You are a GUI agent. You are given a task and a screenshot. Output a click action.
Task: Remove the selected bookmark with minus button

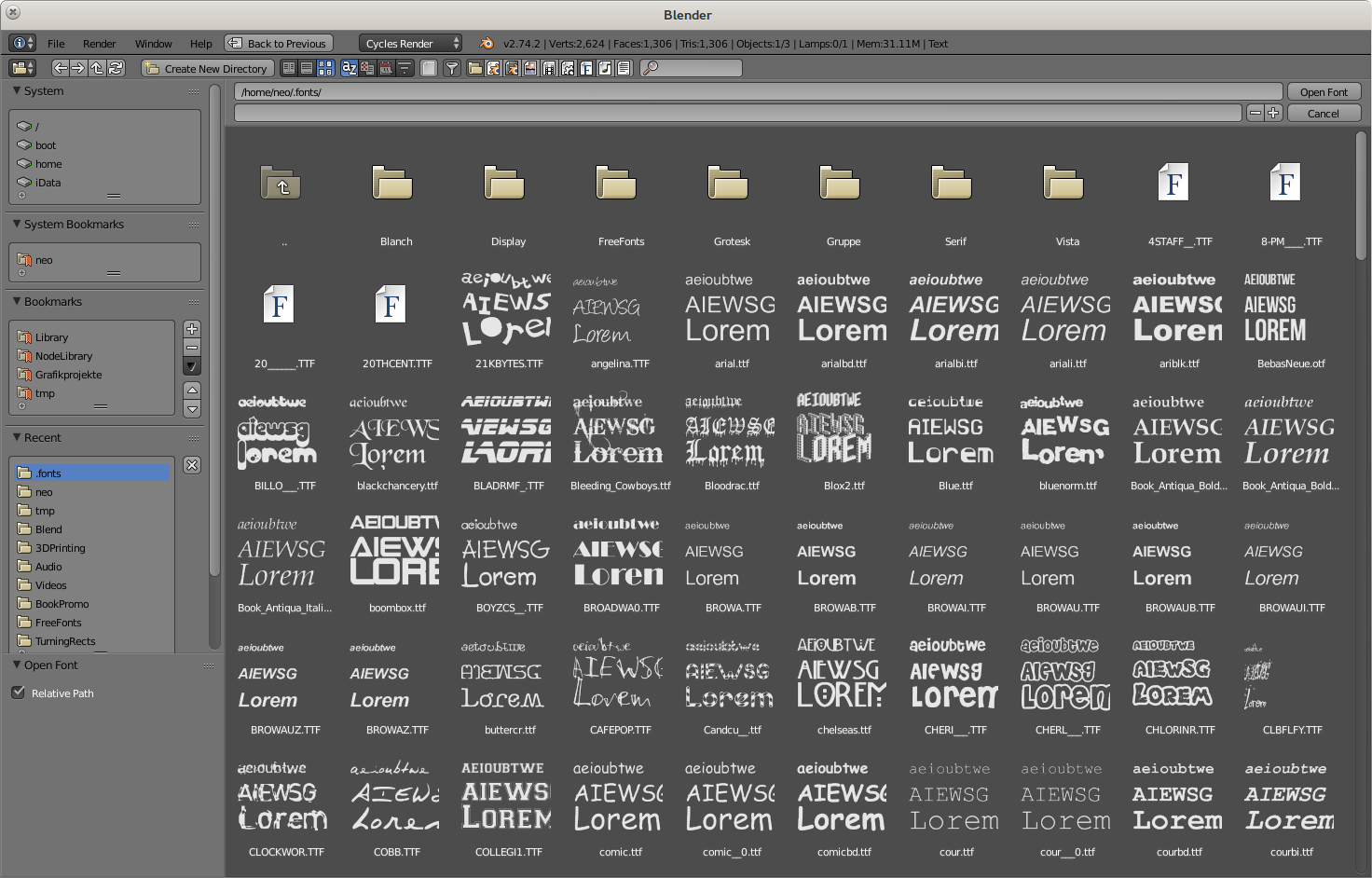click(x=192, y=348)
